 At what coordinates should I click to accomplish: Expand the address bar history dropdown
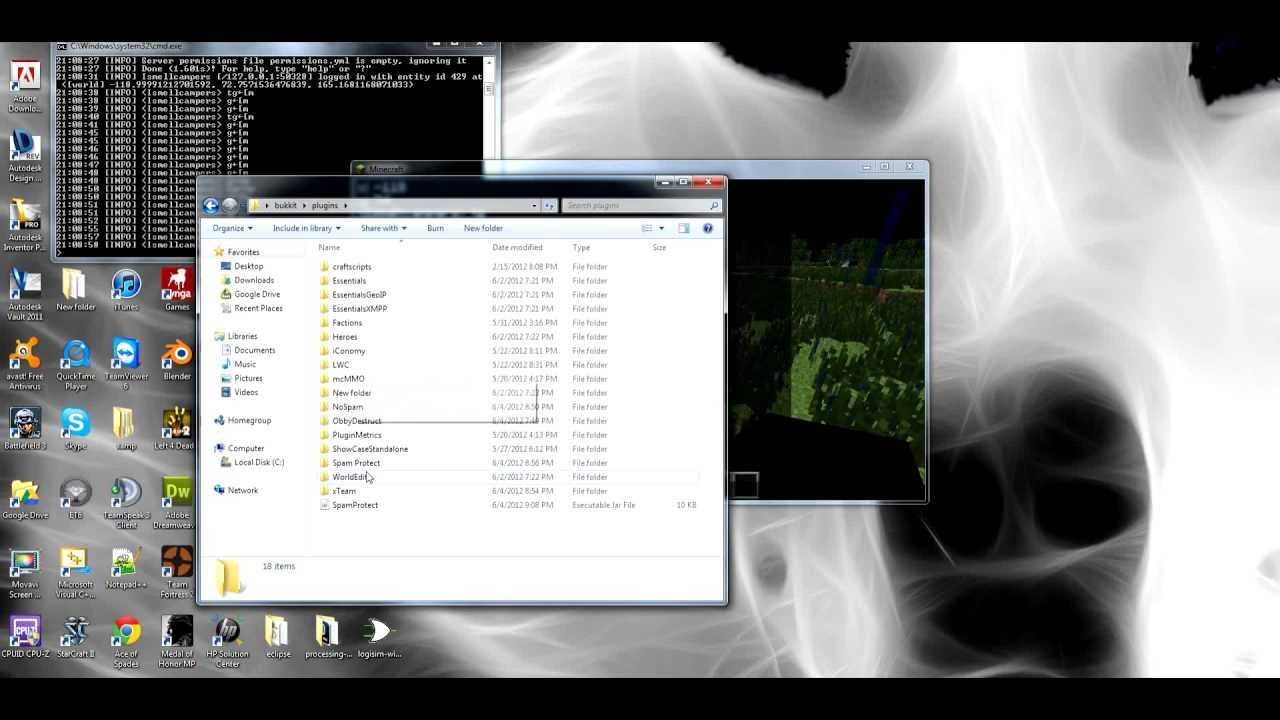point(535,205)
